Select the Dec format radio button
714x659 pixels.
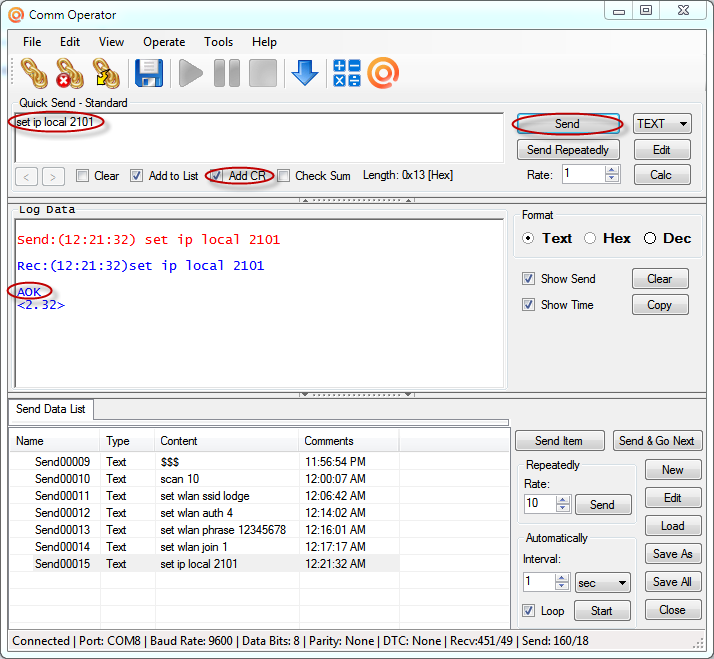[650, 238]
